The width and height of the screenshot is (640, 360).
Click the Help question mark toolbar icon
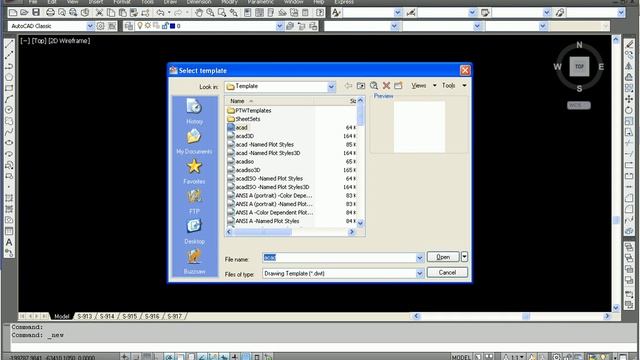pyautogui.click(x=320, y=13)
